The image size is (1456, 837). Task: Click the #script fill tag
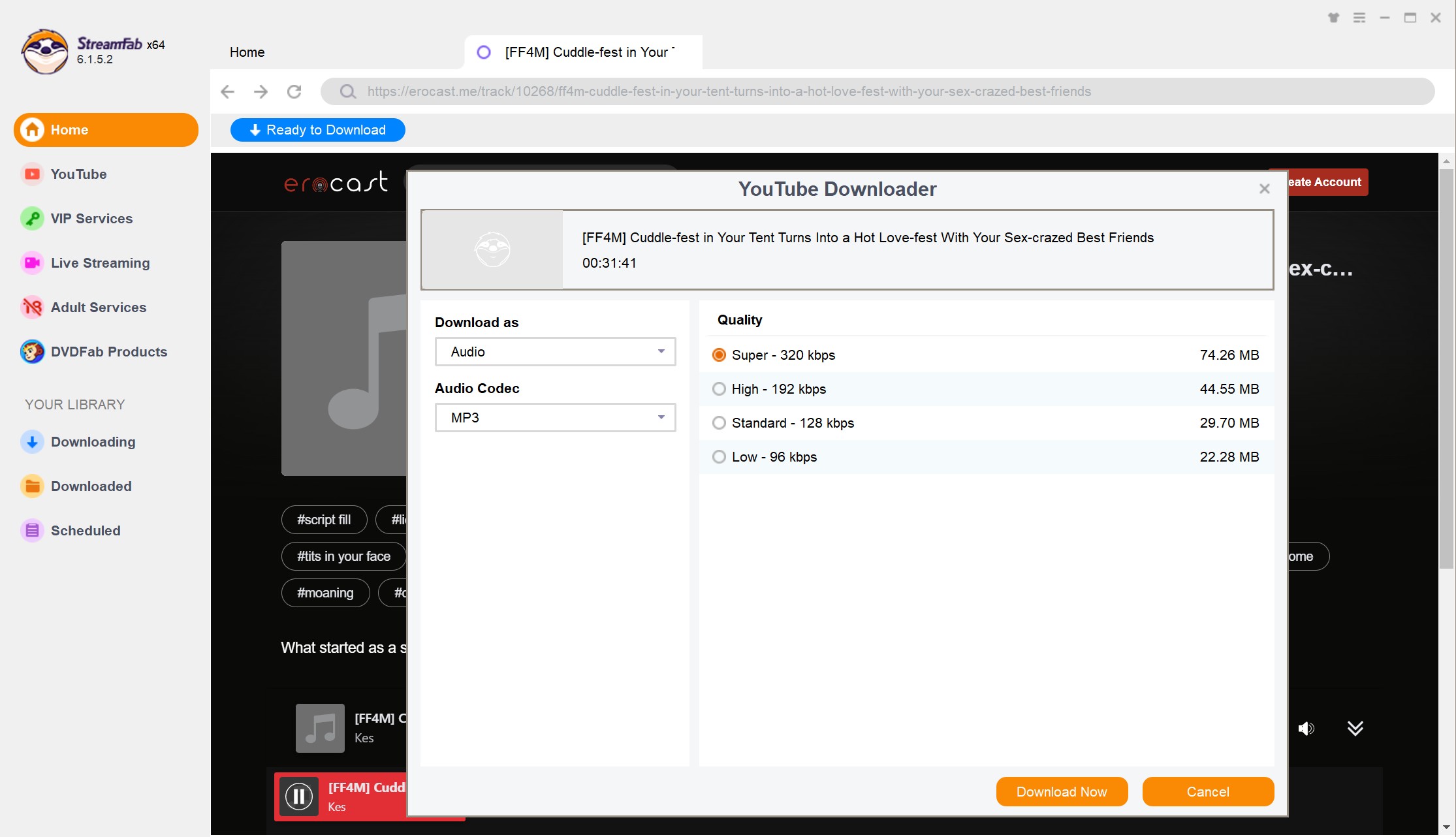[x=324, y=520]
